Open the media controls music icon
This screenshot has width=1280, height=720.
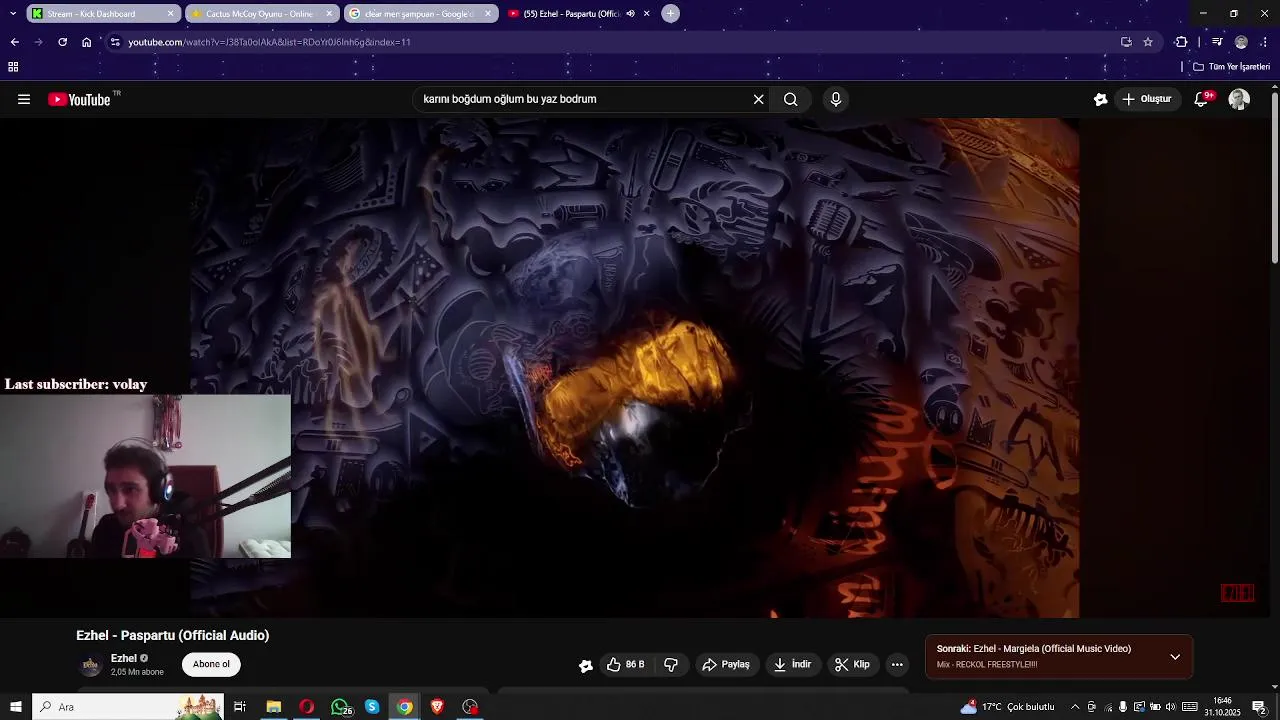point(1217,42)
